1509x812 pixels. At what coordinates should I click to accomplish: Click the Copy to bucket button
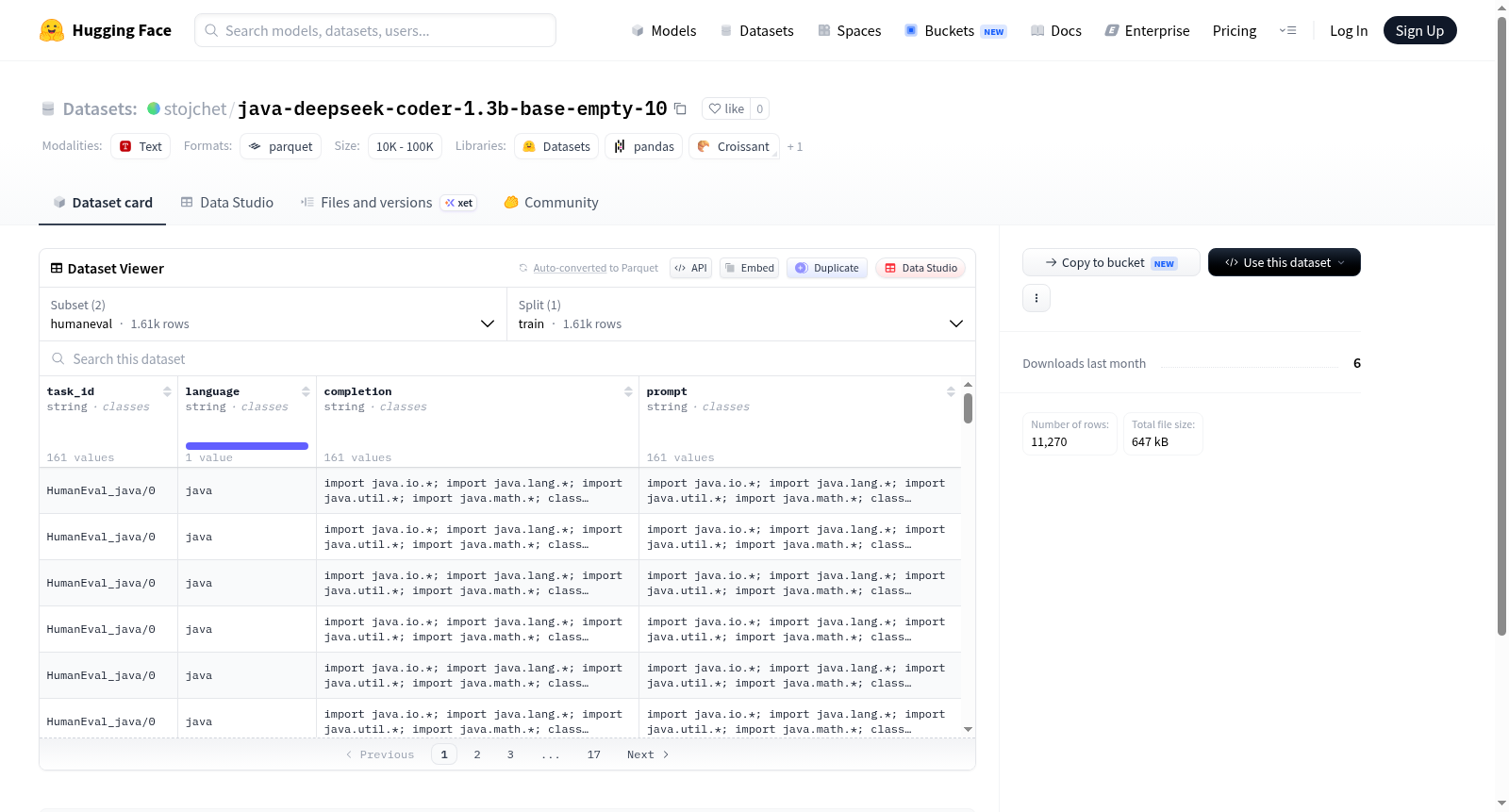tap(1111, 262)
